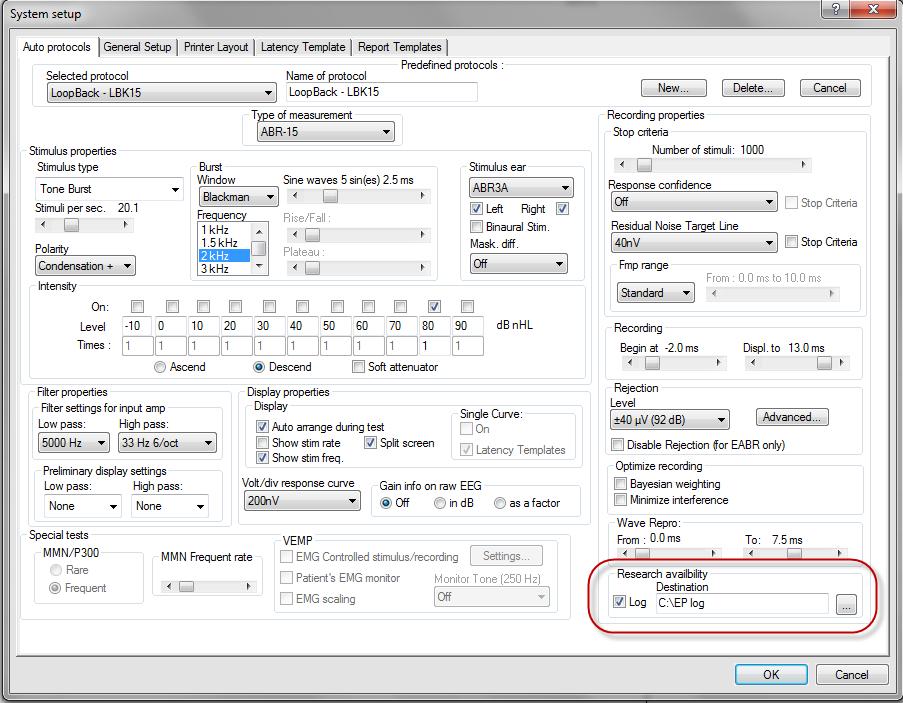Click Number of stimuli right arrow
The image size is (903, 703).
803,165
